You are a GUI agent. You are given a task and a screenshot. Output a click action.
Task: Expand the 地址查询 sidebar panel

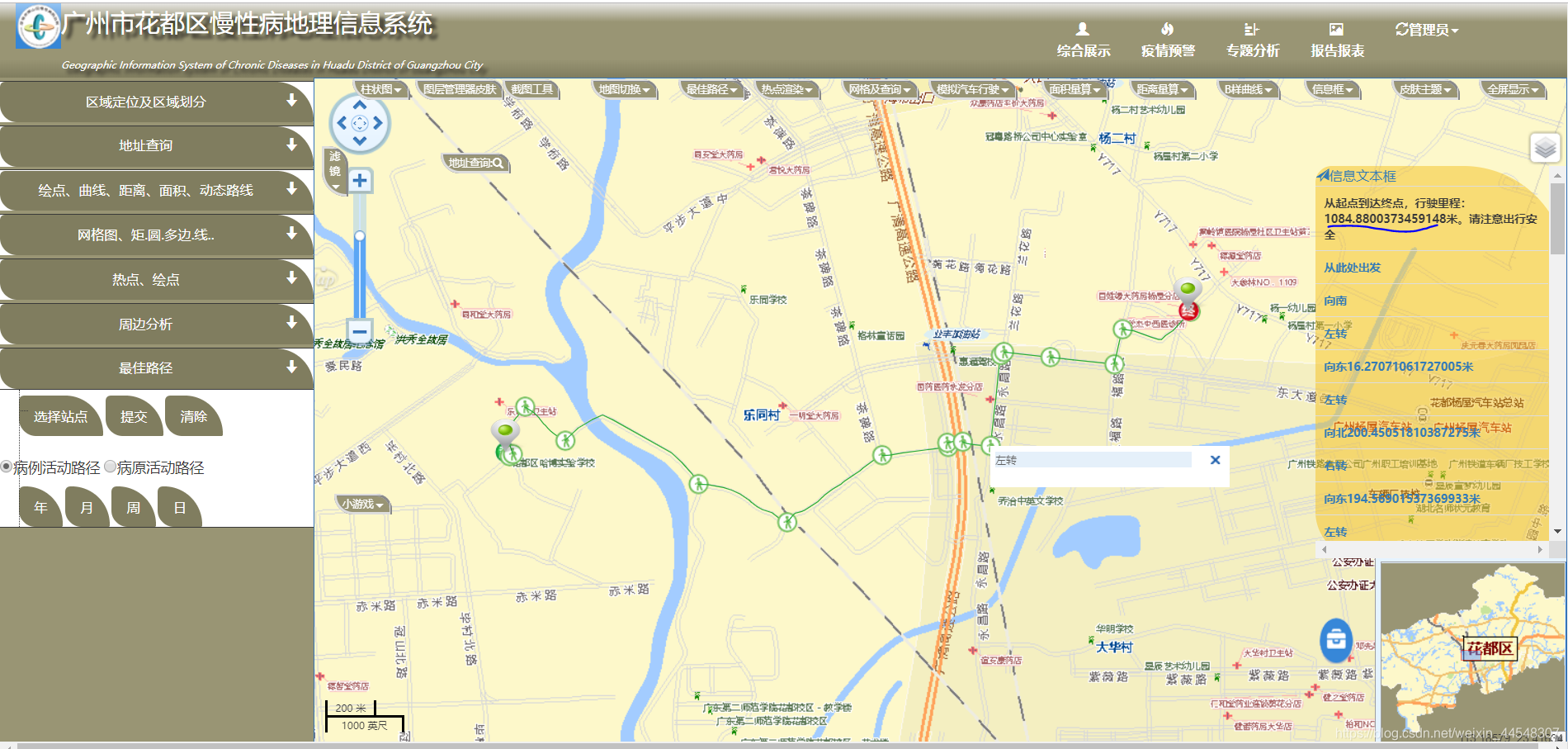[156, 145]
